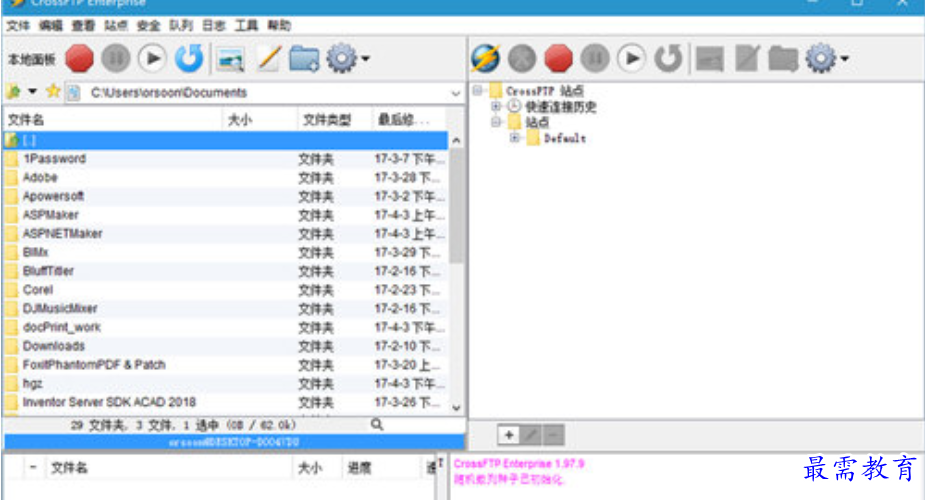The image size is (925, 500).
Task: Click the play button in remote toolbar
Action: click(x=631, y=58)
